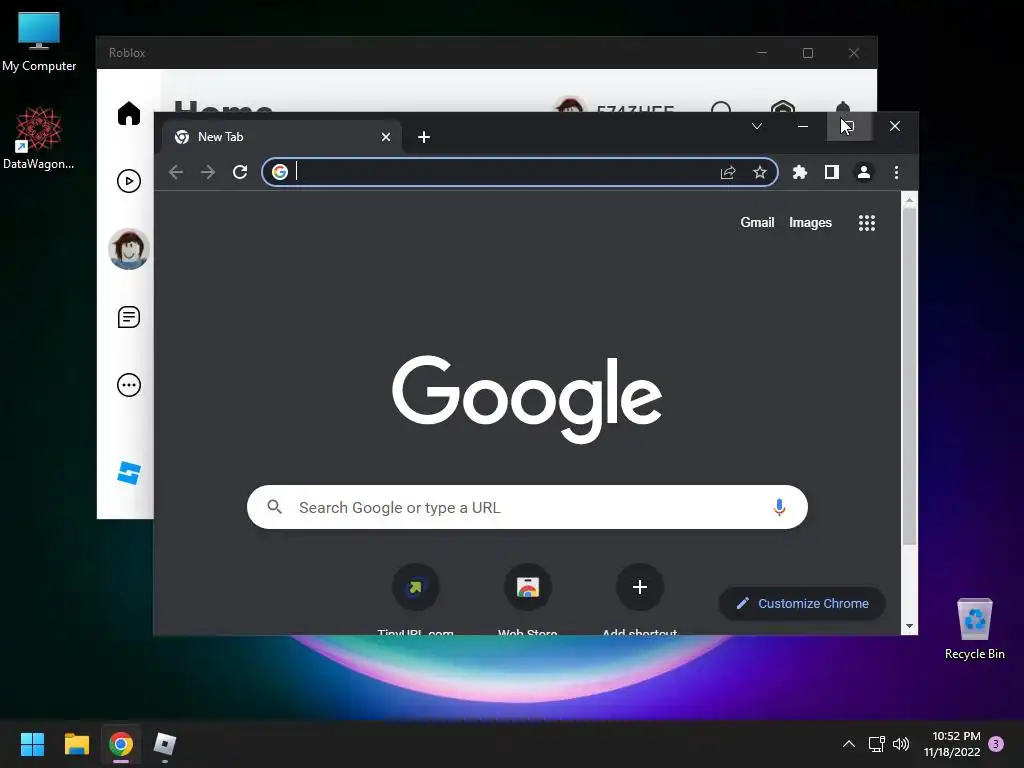Open Google Images link

pos(810,223)
